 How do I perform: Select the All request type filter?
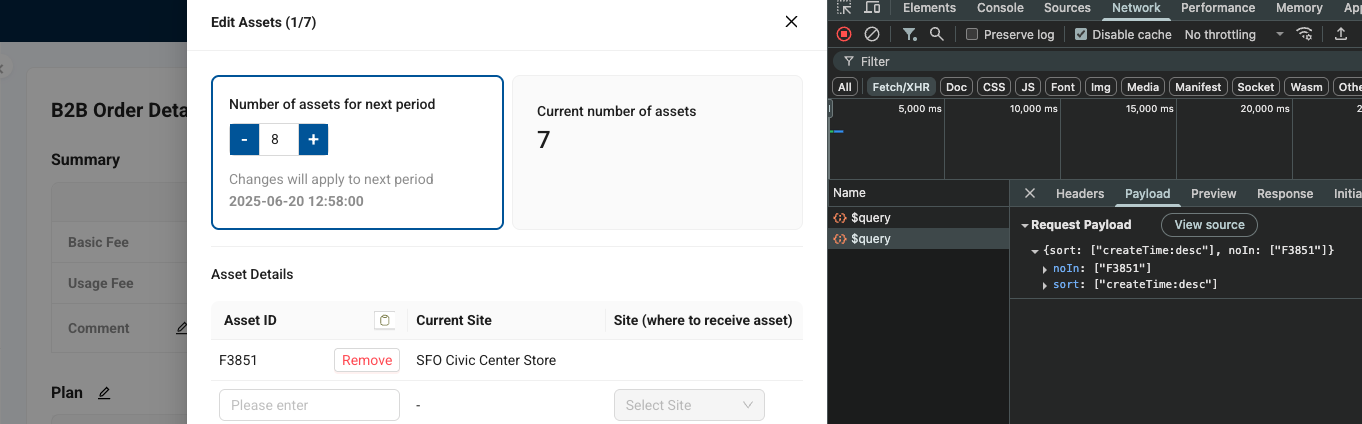(845, 87)
